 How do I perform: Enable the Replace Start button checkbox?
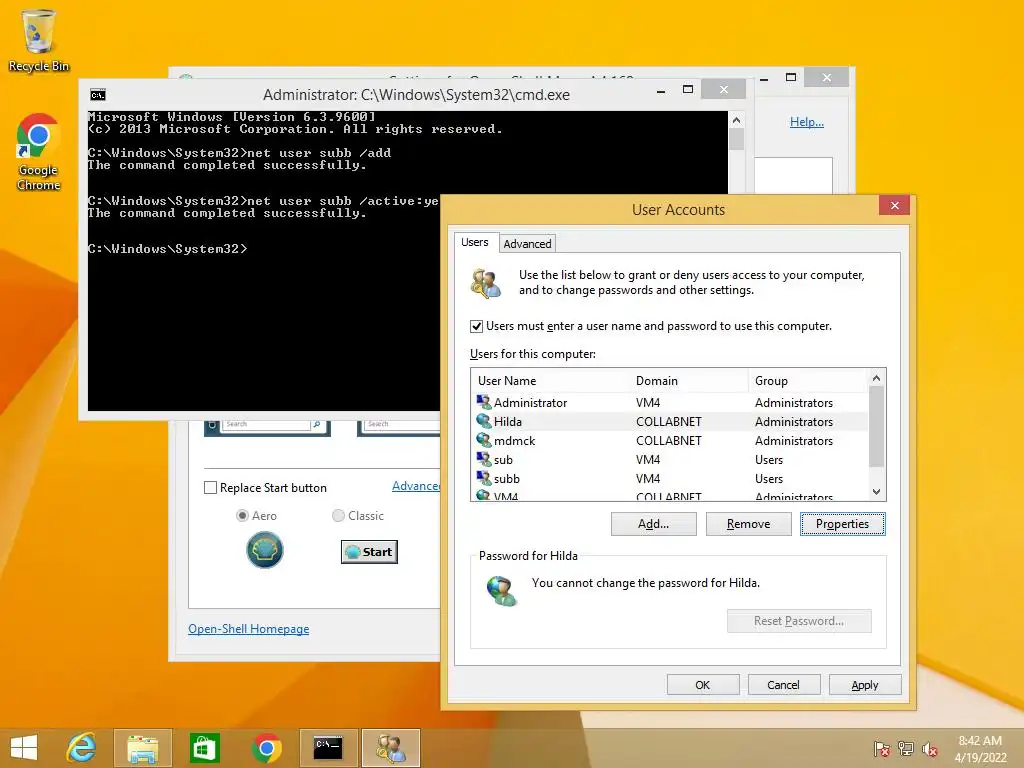pos(210,488)
